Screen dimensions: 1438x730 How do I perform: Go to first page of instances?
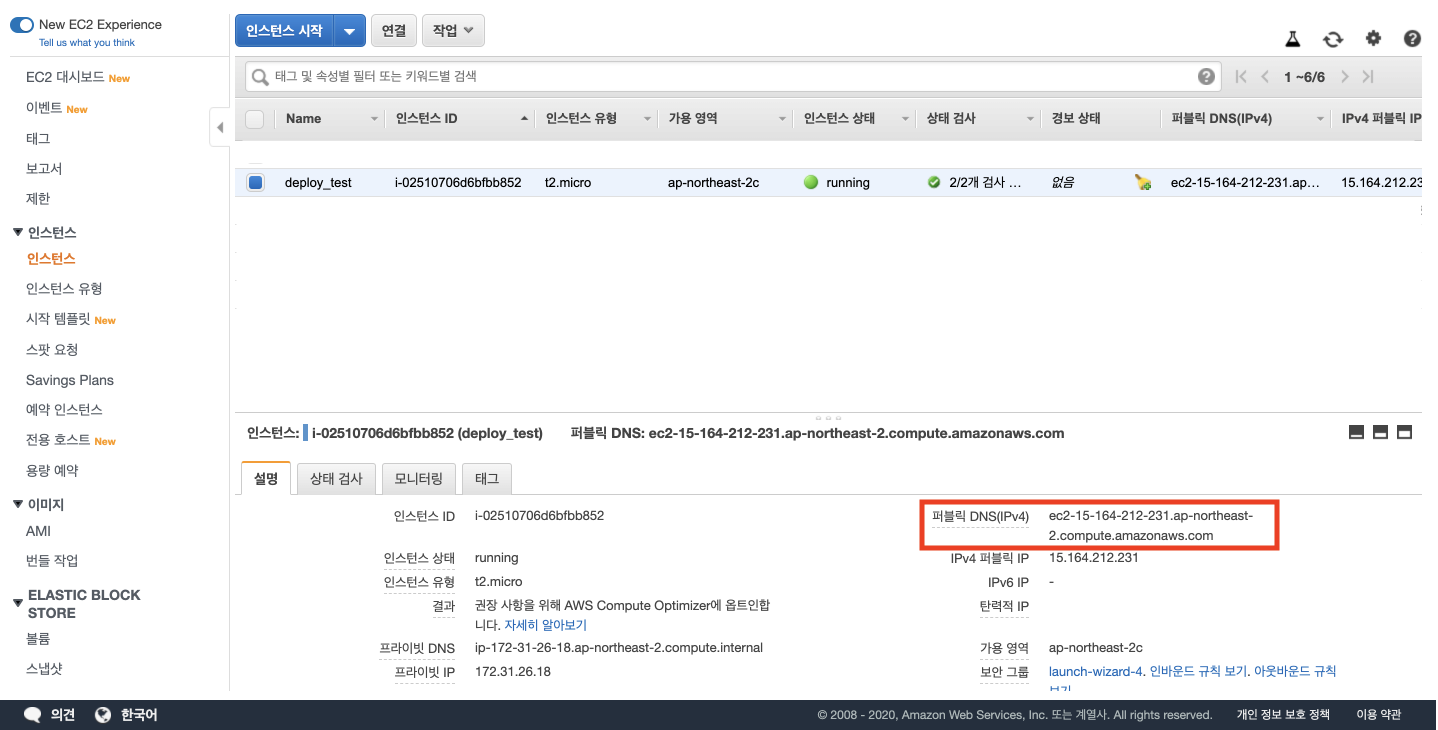tap(1241, 76)
